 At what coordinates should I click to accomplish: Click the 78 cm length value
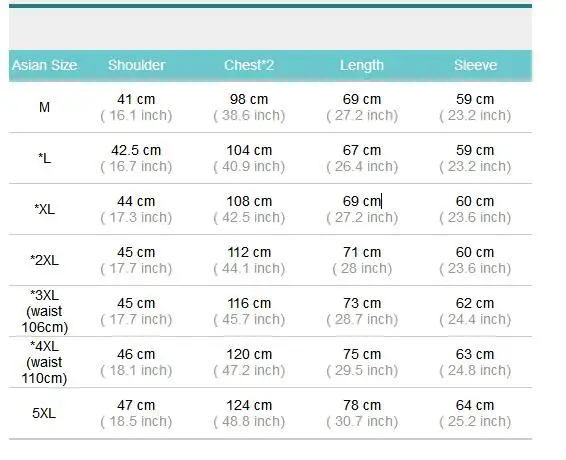pos(362,405)
